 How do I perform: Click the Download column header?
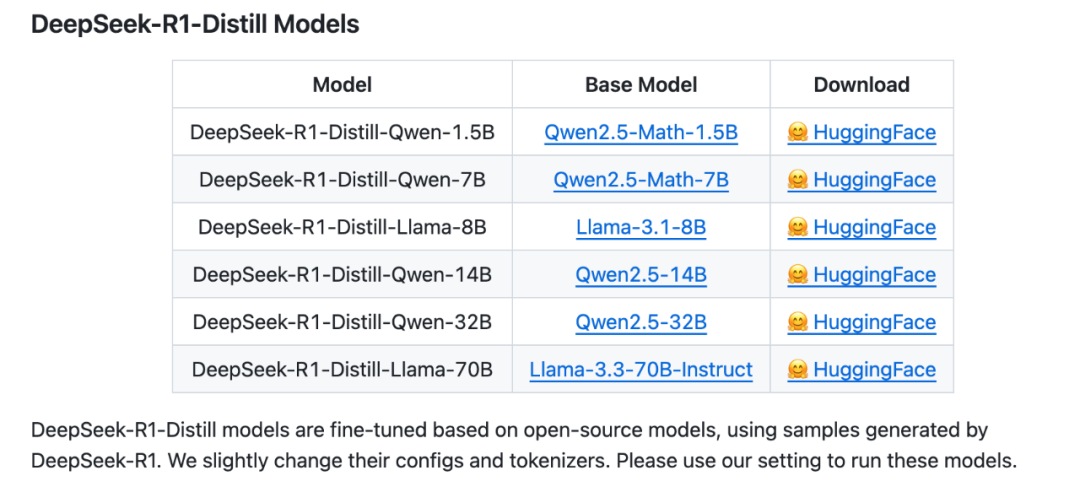click(862, 85)
